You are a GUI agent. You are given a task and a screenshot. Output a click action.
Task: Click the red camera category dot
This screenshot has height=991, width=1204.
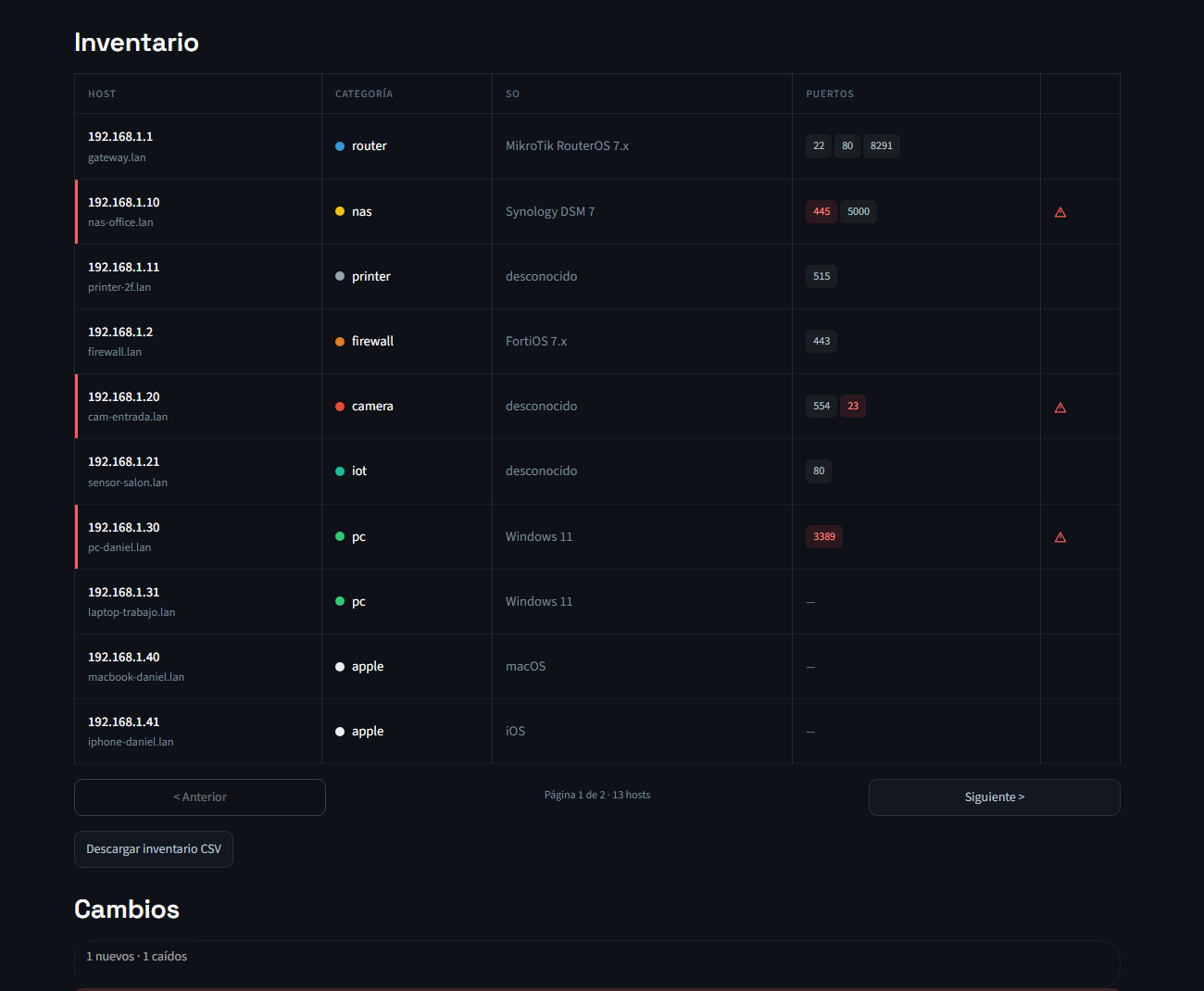pos(340,407)
